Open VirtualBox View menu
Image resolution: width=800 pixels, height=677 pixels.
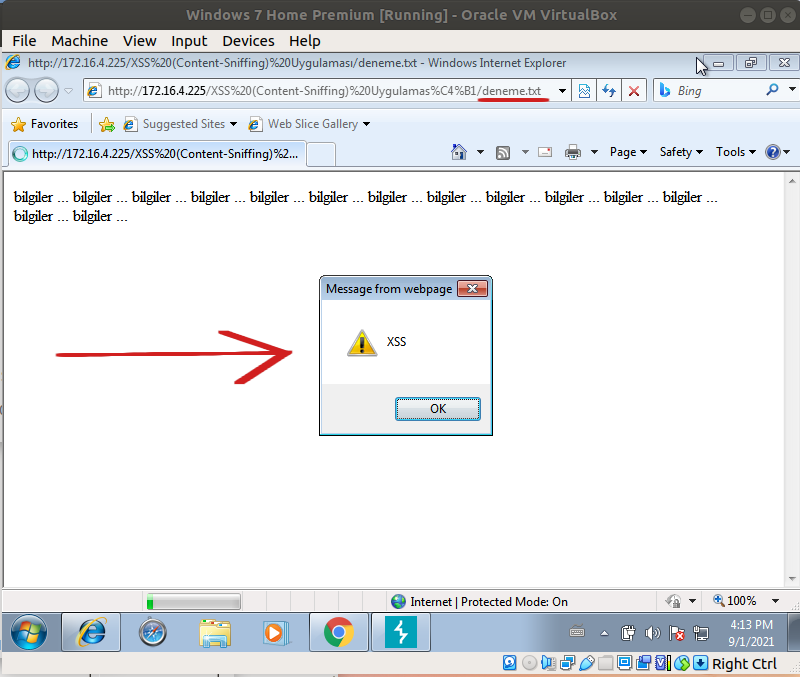pos(139,41)
